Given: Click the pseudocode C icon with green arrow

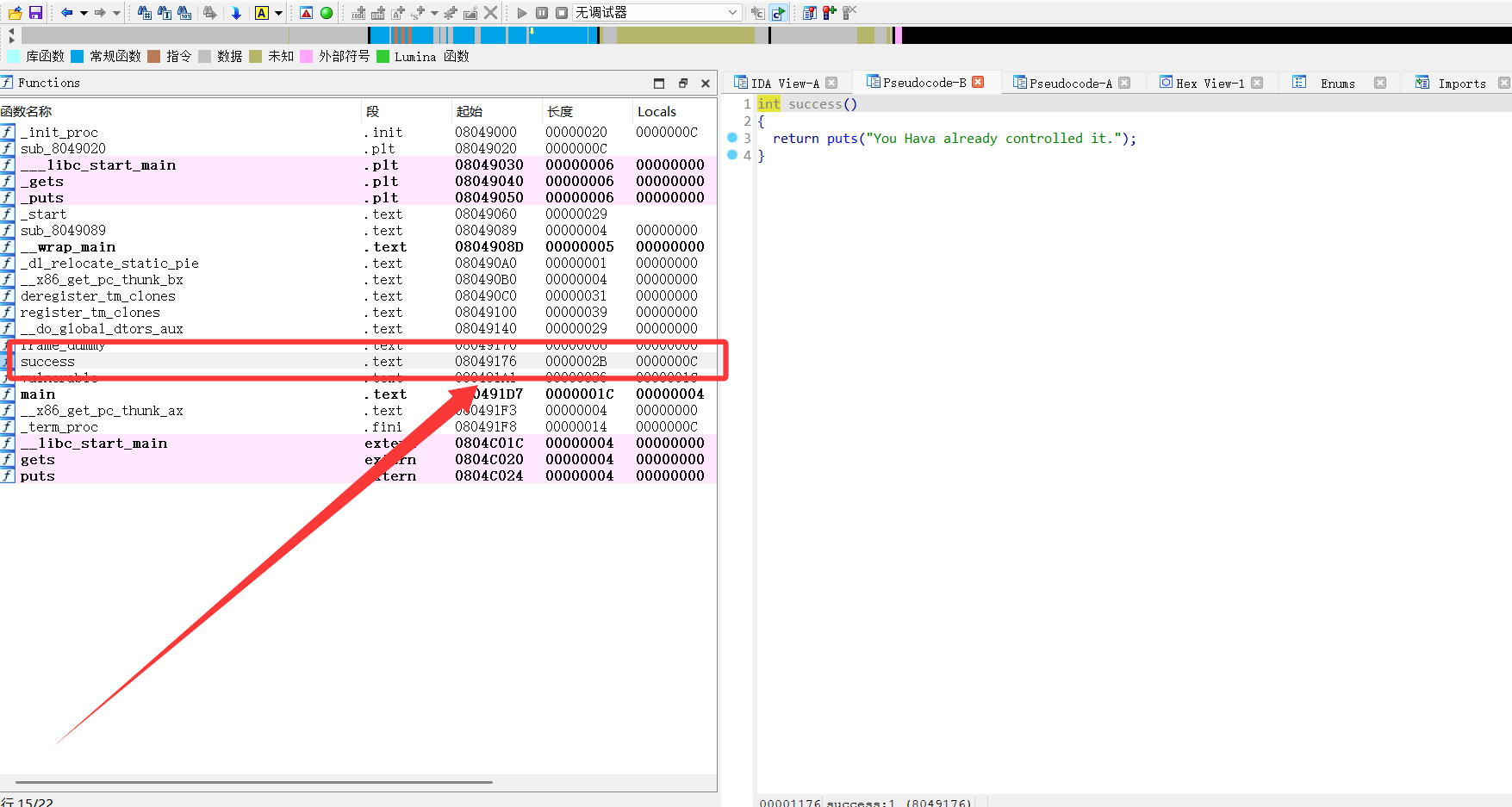Looking at the screenshot, I should tap(778, 13).
